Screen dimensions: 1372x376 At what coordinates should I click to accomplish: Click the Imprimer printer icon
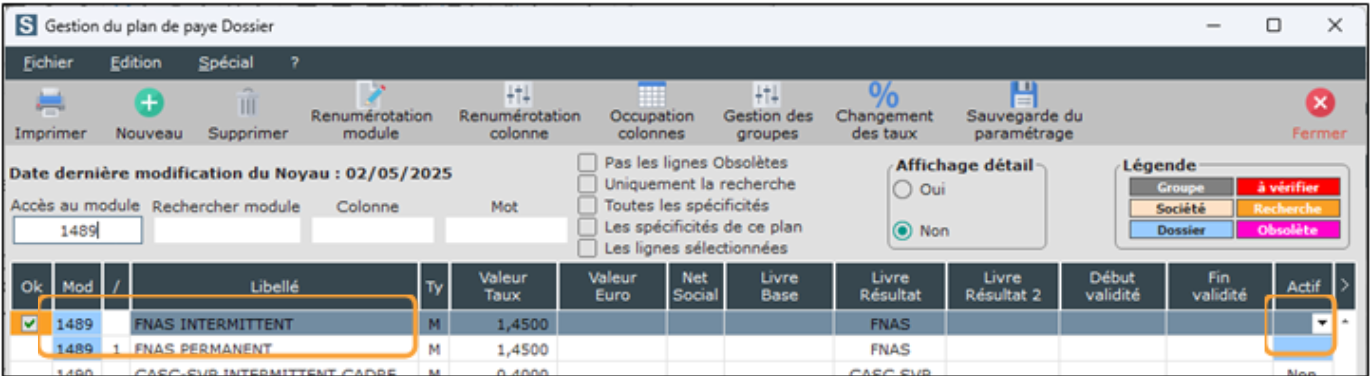click(51, 102)
